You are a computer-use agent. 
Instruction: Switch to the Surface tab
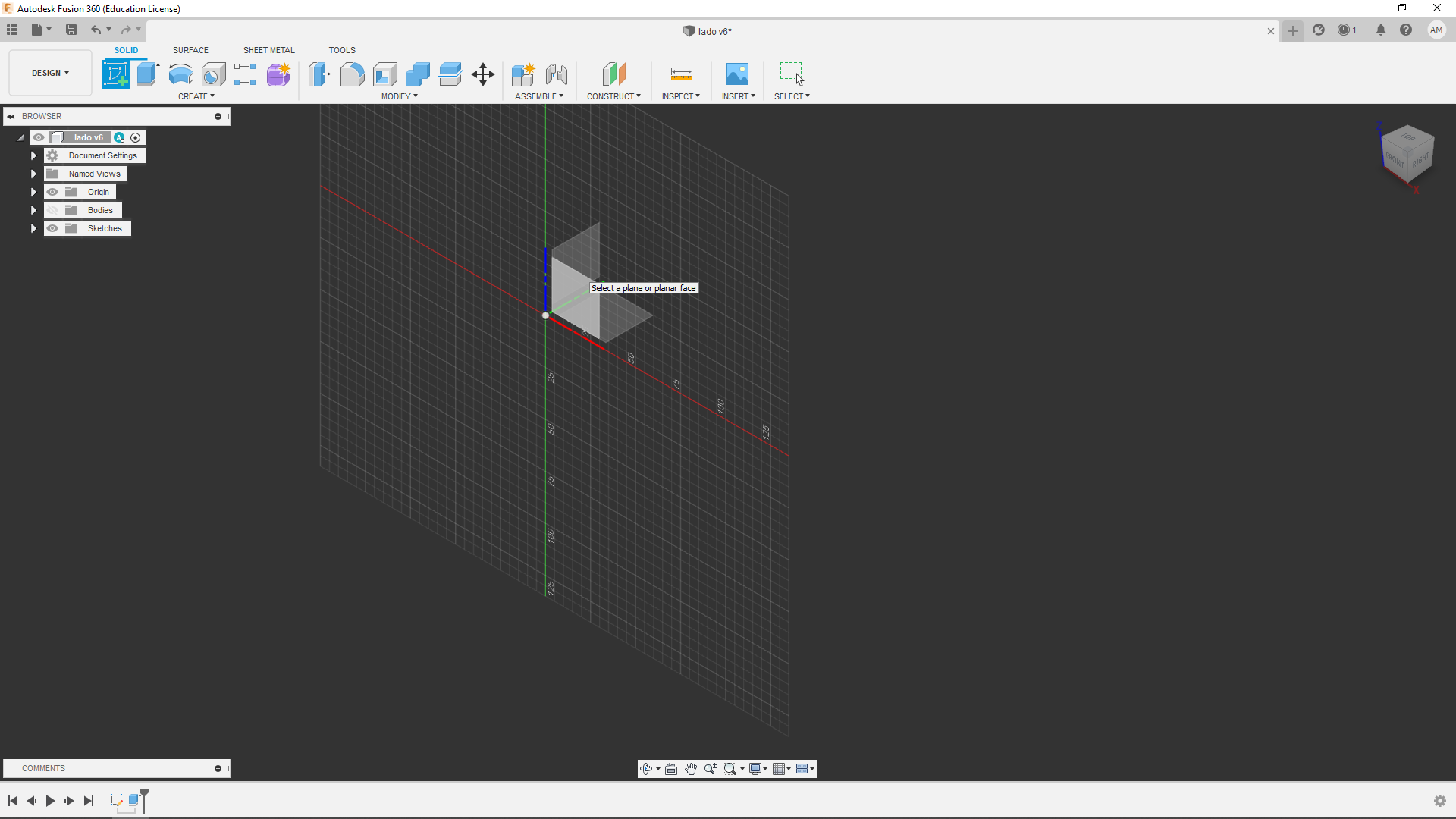click(190, 50)
